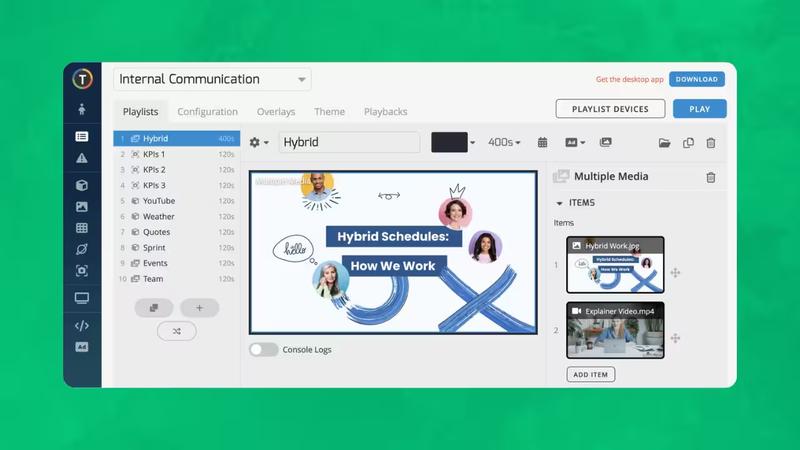Open the code brackets icon in sidebar
Viewport: 800px width, 450px height.
pyautogui.click(x=82, y=326)
